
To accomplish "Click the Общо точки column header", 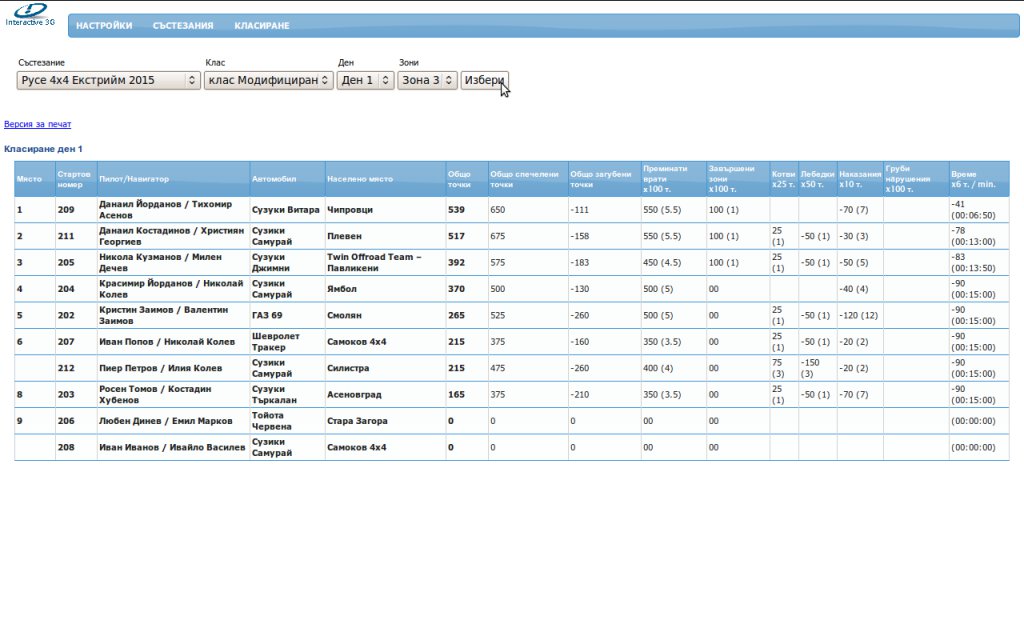I will coord(459,179).
